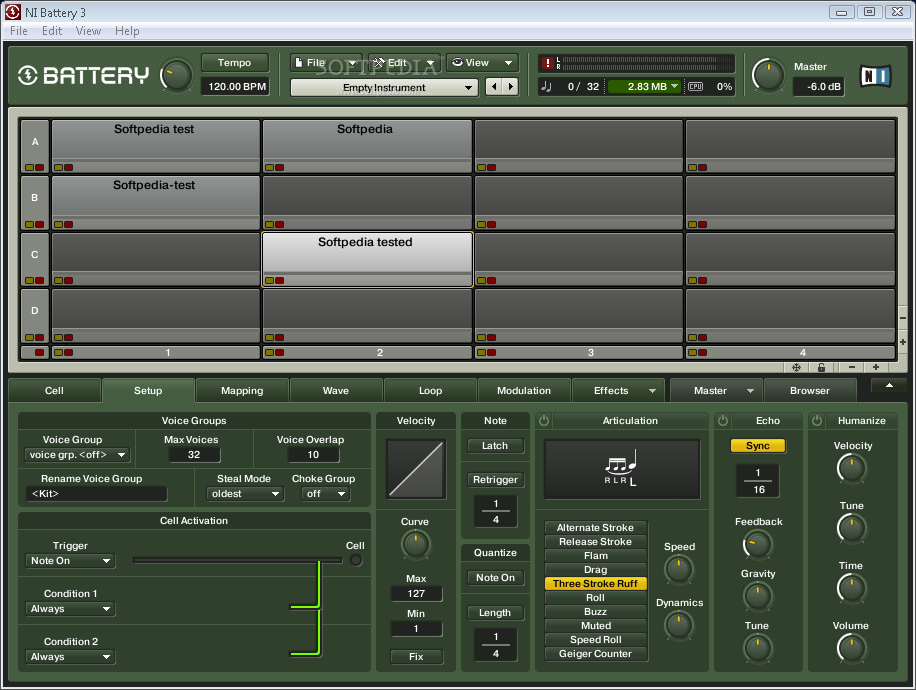Click the Quantize Note On button
916x690 pixels.
point(495,578)
